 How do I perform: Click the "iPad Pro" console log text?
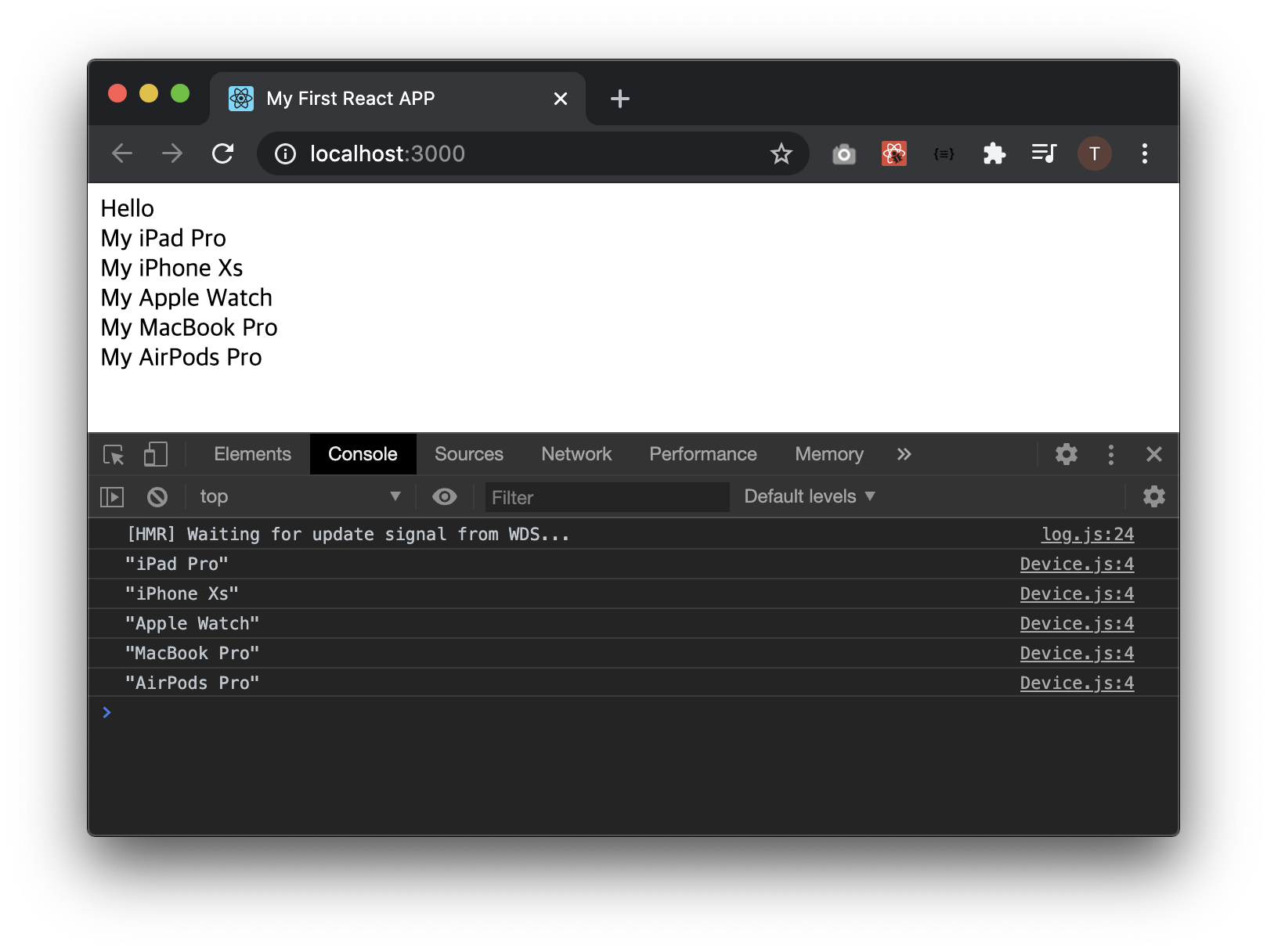coord(176,564)
